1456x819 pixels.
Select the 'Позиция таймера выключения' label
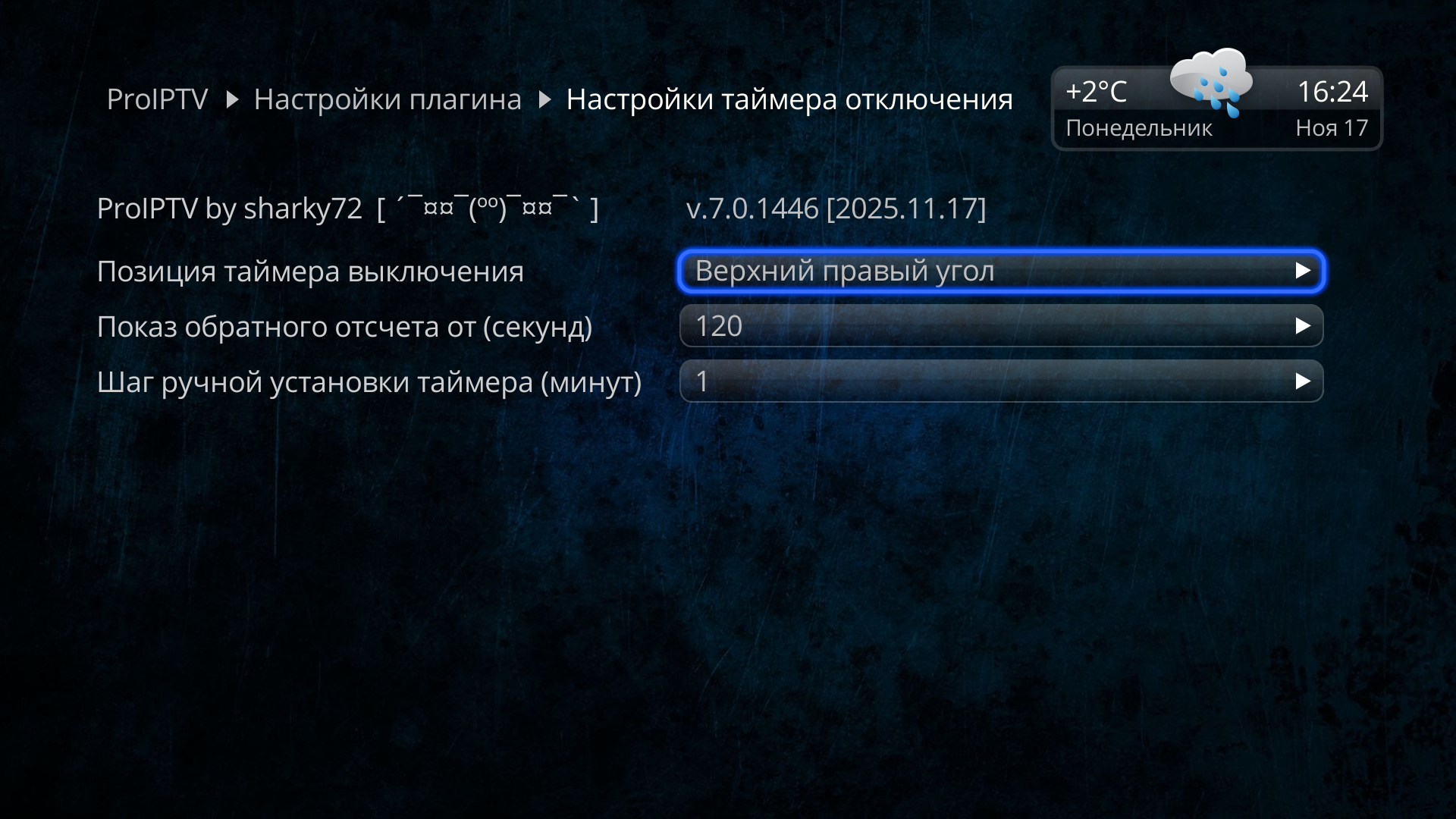[x=310, y=271]
